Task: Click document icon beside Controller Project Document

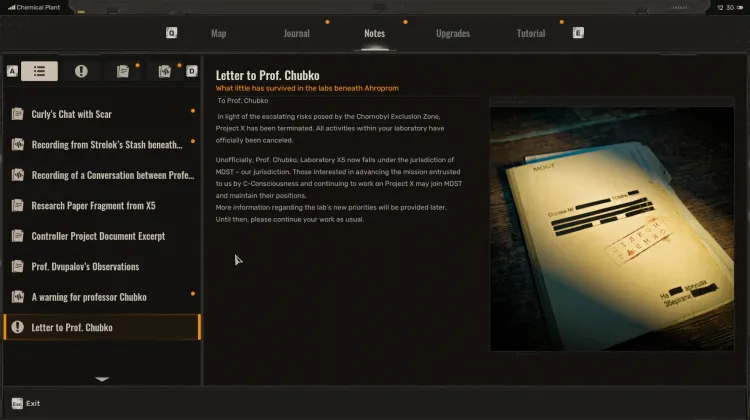Action: 18,236
